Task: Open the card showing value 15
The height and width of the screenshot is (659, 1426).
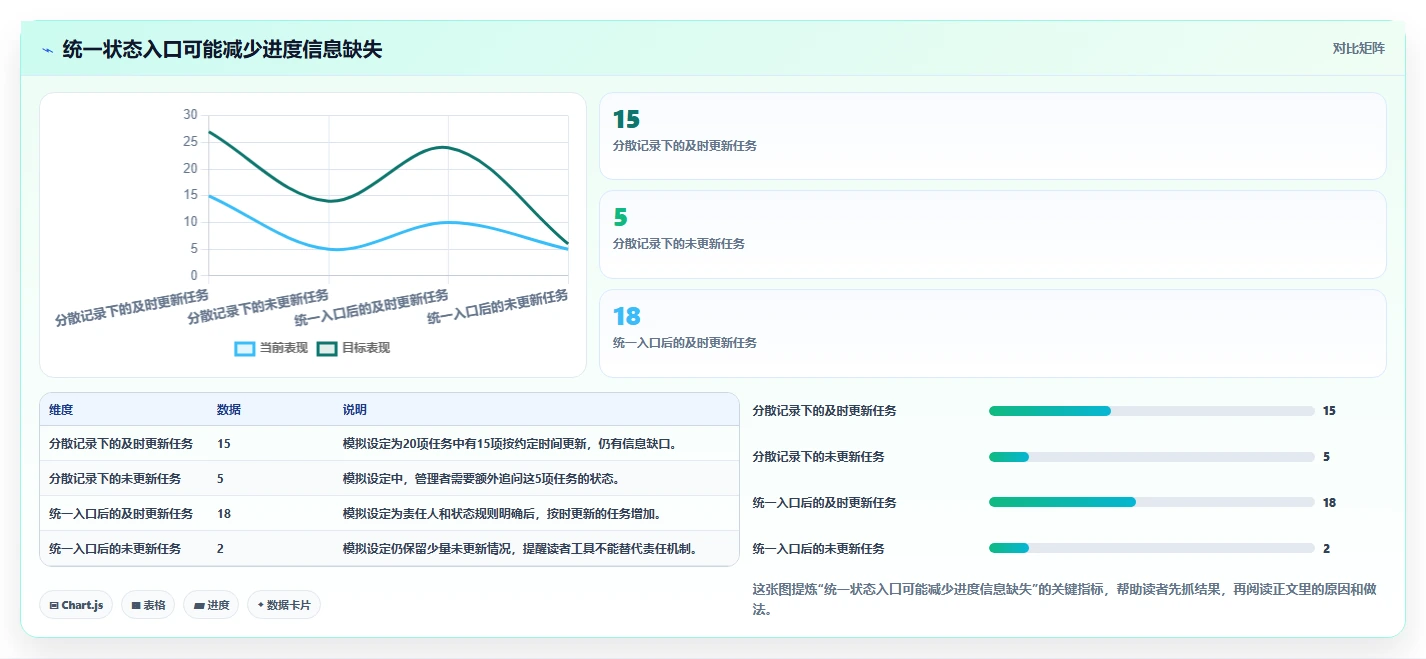Action: point(992,136)
